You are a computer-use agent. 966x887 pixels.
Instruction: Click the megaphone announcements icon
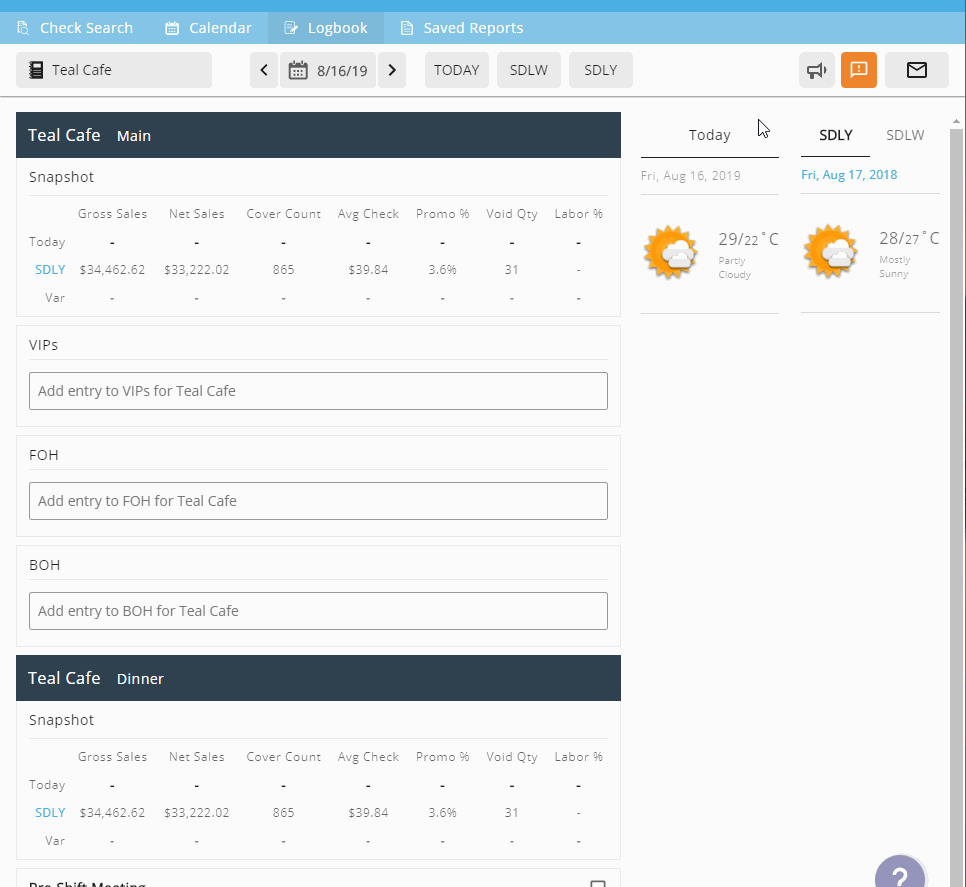817,70
